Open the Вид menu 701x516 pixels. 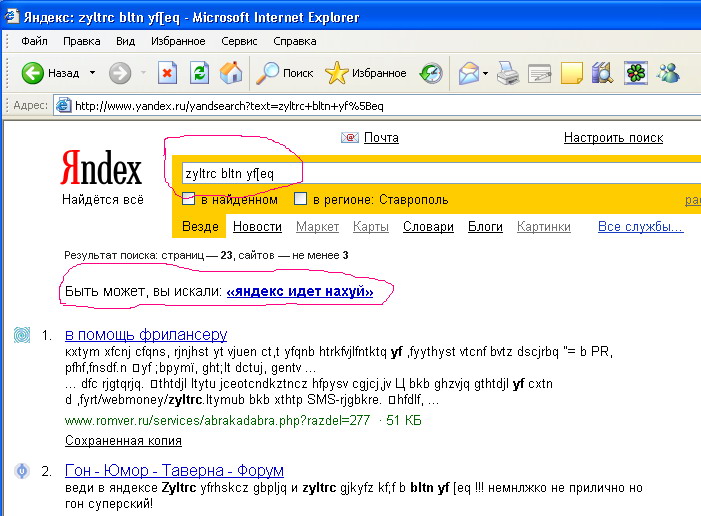(x=126, y=41)
